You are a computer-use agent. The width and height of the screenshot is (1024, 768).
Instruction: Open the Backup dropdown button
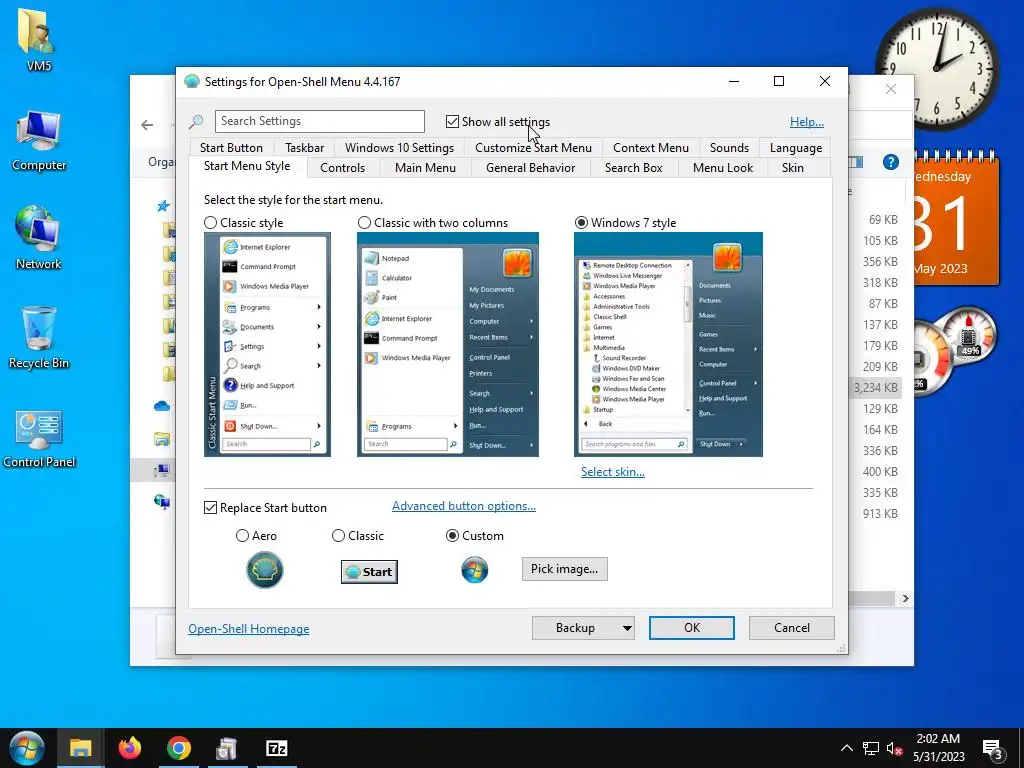tap(583, 628)
